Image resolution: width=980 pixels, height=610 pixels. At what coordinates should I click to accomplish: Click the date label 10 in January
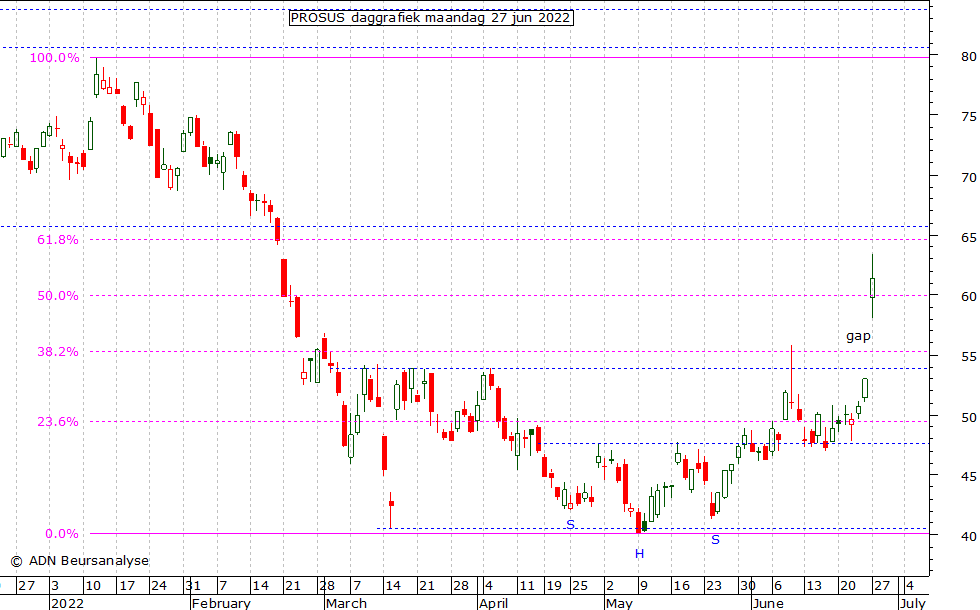pyautogui.click(x=92, y=586)
